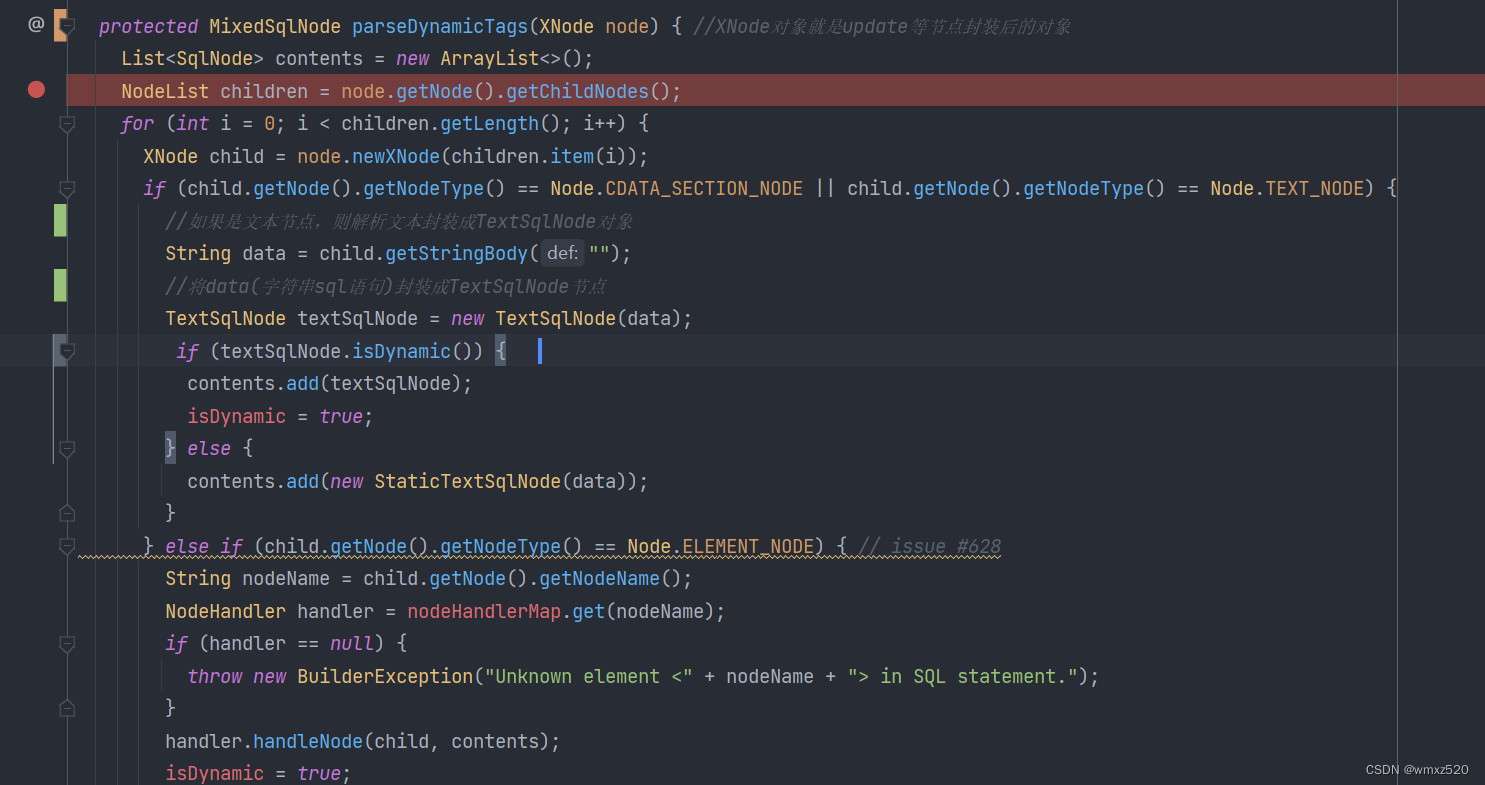The height and width of the screenshot is (785, 1485).
Task: Click fold end marker below throw new BuilderException
Action: pyautogui.click(x=67, y=709)
